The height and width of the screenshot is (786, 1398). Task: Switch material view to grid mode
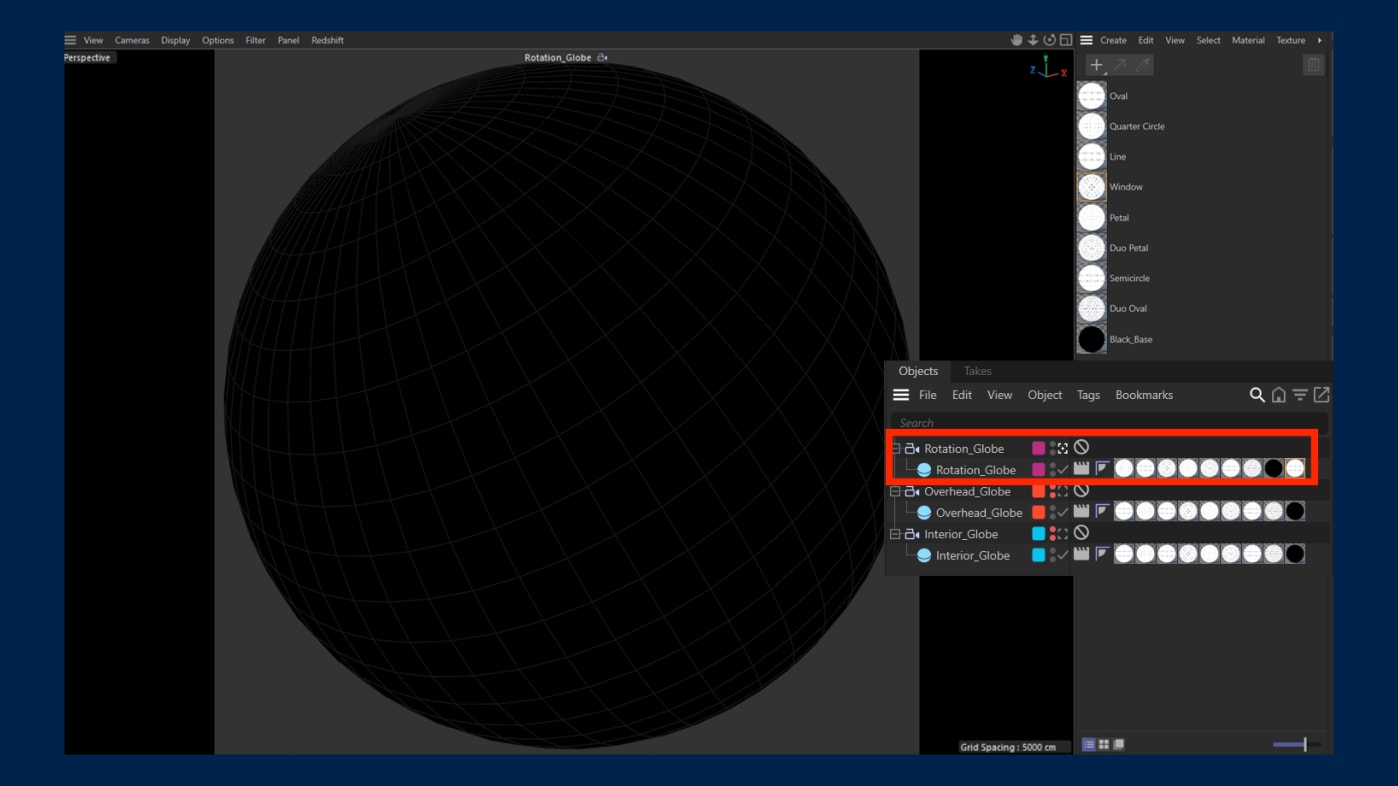tap(1104, 745)
